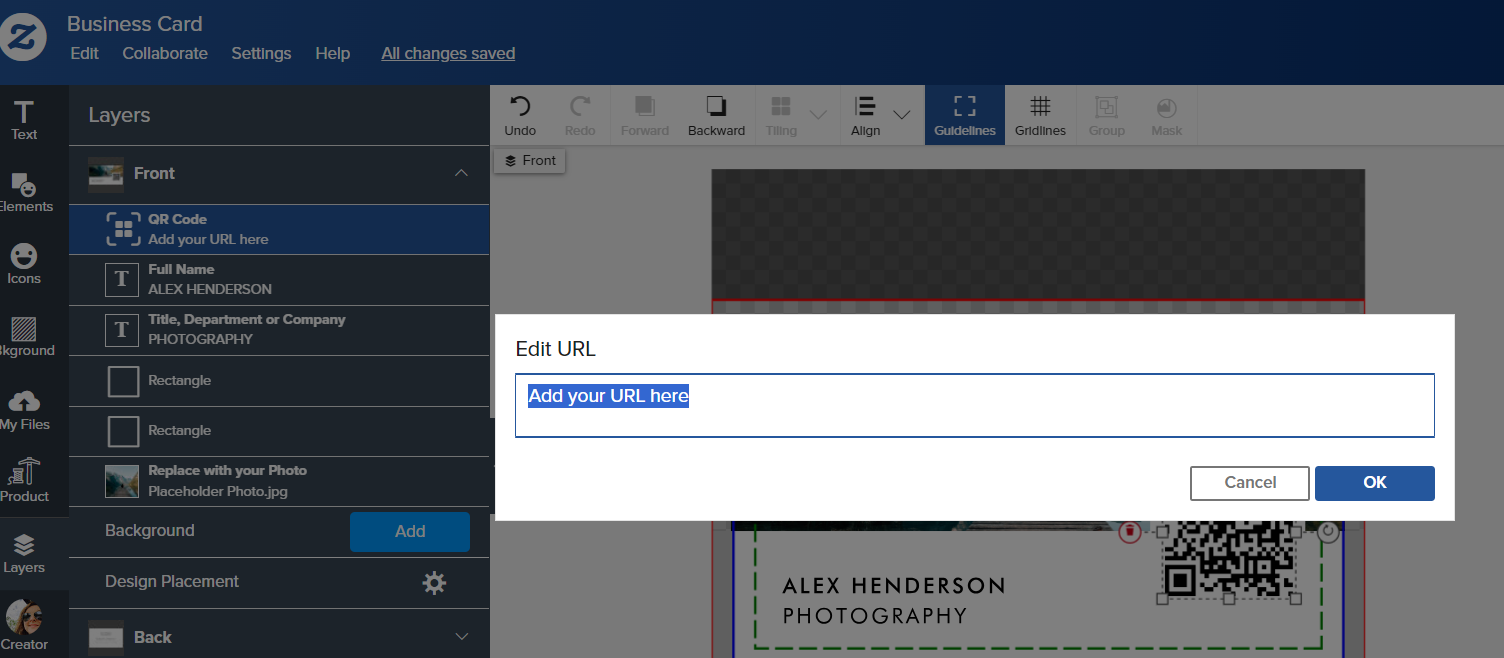Image resolution: width=1504 pixels, height=658 pixels.
Task: Click the Design Placement gear icon
Action: pos(434,583)
